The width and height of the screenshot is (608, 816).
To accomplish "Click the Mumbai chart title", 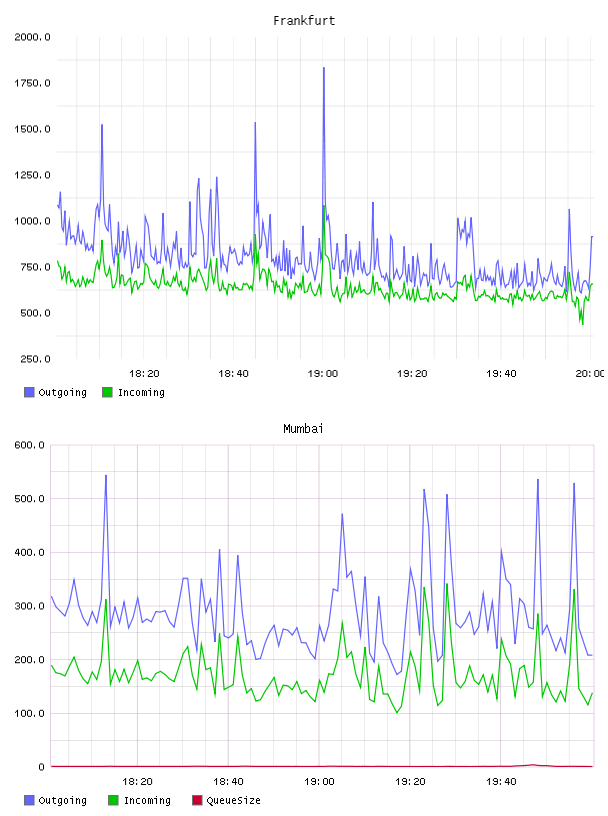I will pos(303,429).
